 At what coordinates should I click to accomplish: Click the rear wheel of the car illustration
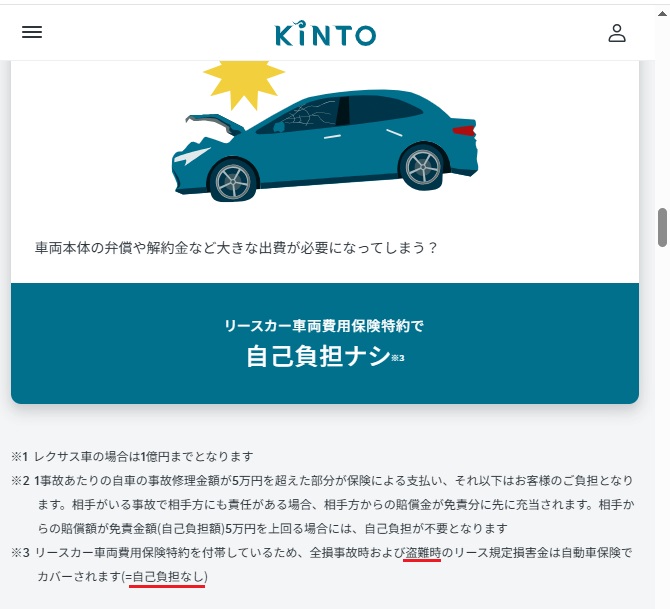tap(423, 167)
